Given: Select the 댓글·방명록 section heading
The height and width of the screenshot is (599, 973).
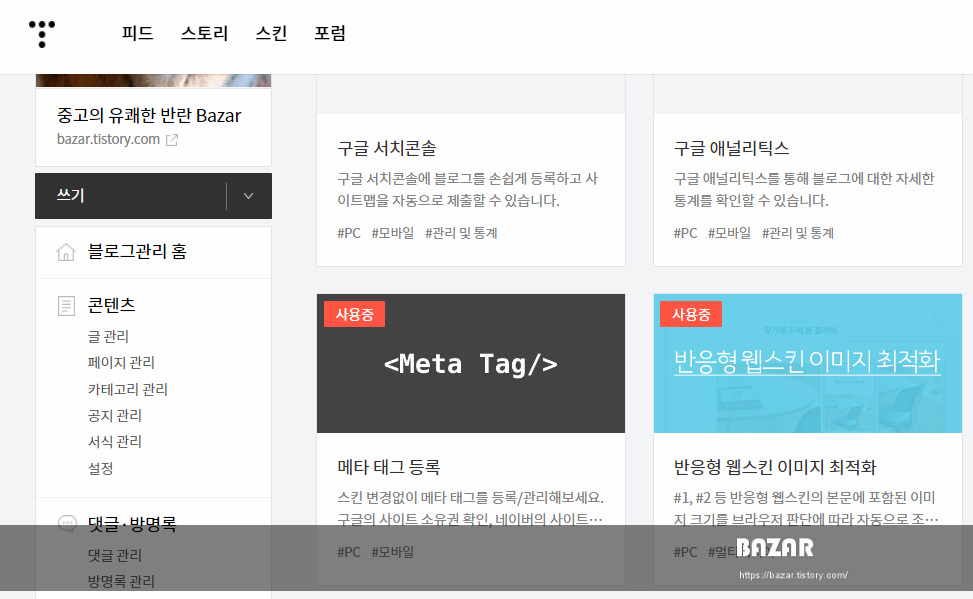Looking at the screenshot, I should click(132, 524).
